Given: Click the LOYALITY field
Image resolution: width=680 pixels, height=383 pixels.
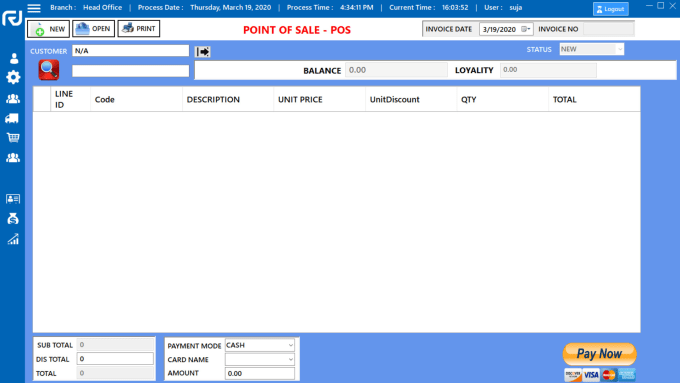Looking at the screenshot, I should [548, 70].
